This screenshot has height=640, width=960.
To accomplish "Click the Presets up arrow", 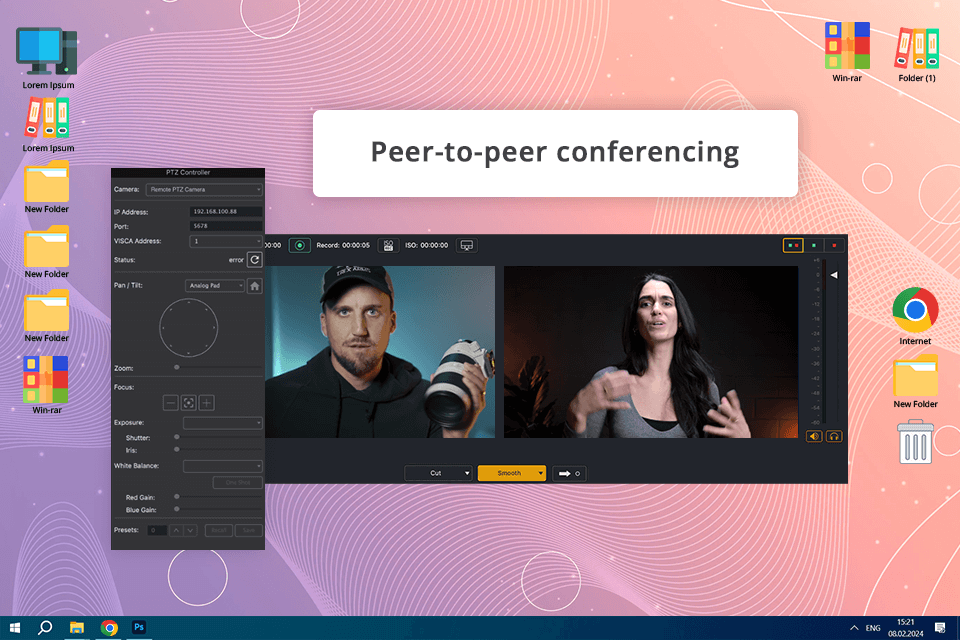I will coord(176,530).
